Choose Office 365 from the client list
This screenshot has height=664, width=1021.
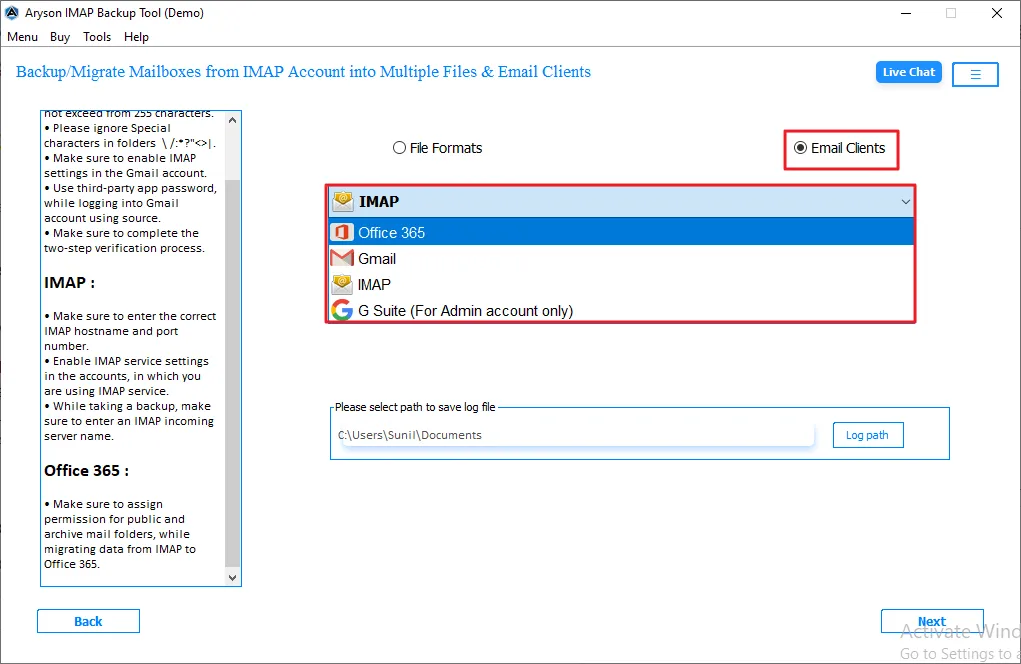pos(621,232)
